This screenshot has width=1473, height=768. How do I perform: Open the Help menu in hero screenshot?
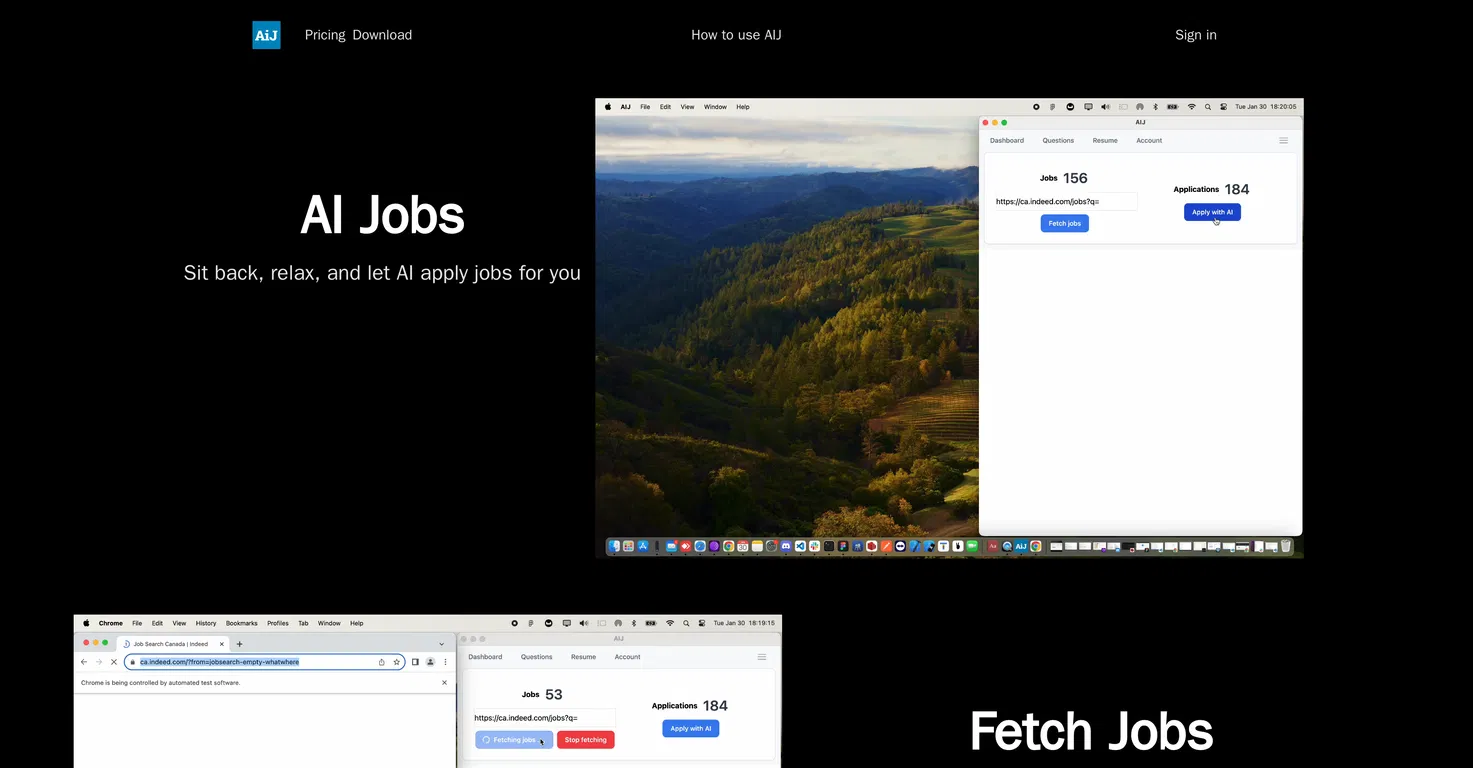pyautogui.click(x=743, y=107)
